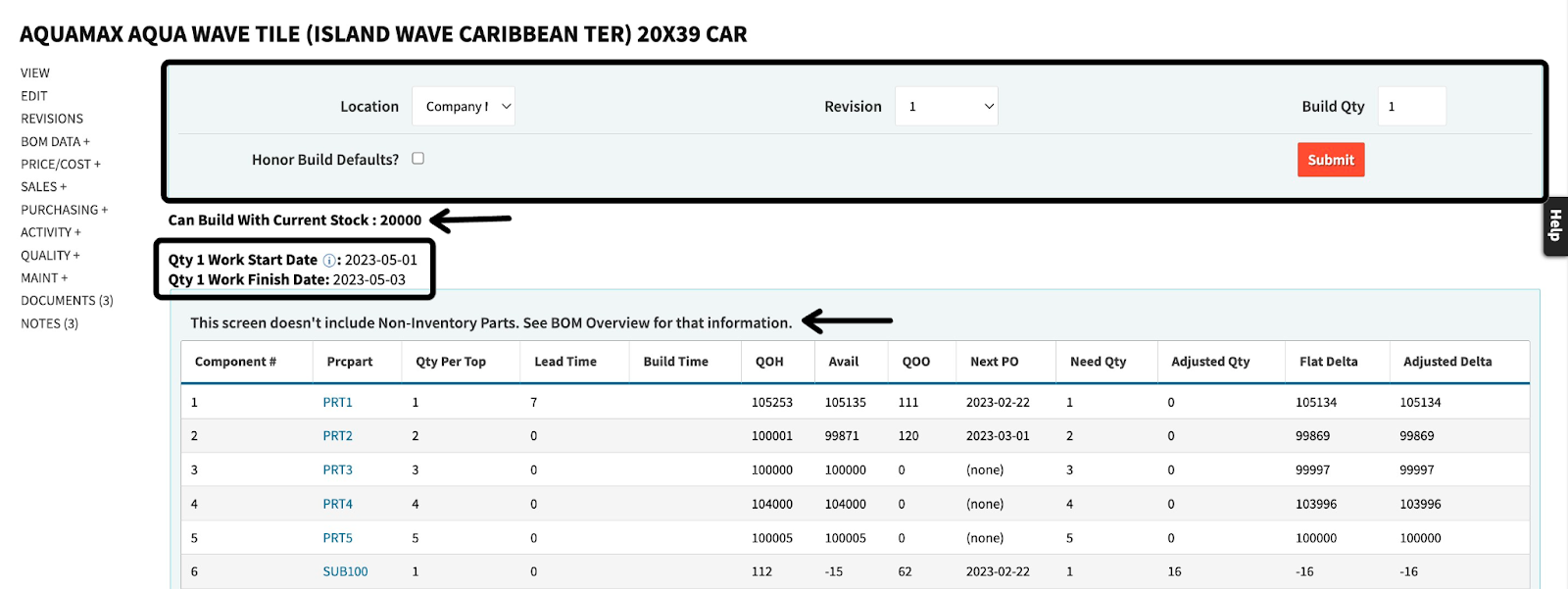Expand the PURCHASING + menu
1568x589 pixels.
pyautogui.click(x=65, y=210)
